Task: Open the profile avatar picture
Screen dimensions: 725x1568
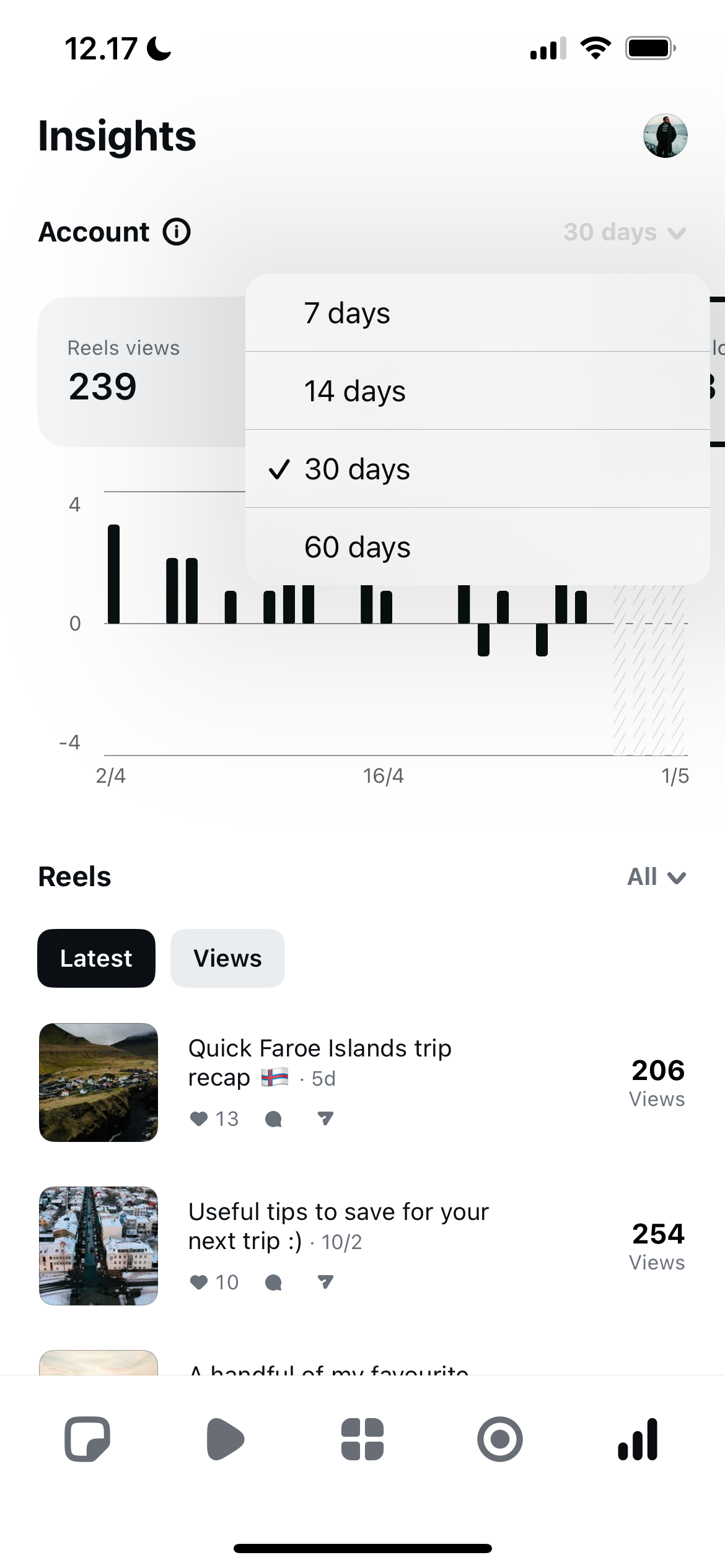Action: (x=665, y=136)
